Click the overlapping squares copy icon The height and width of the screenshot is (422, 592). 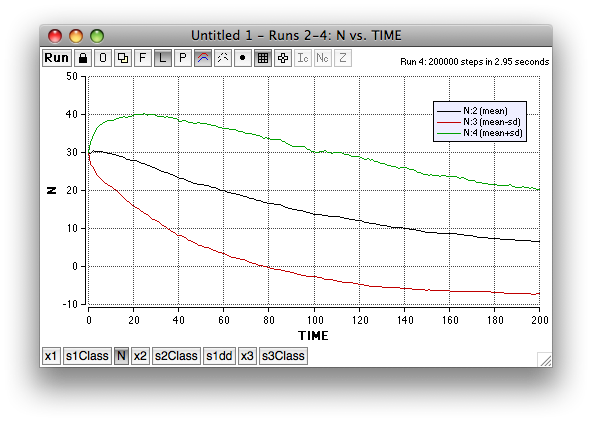[x=123, y=58]
